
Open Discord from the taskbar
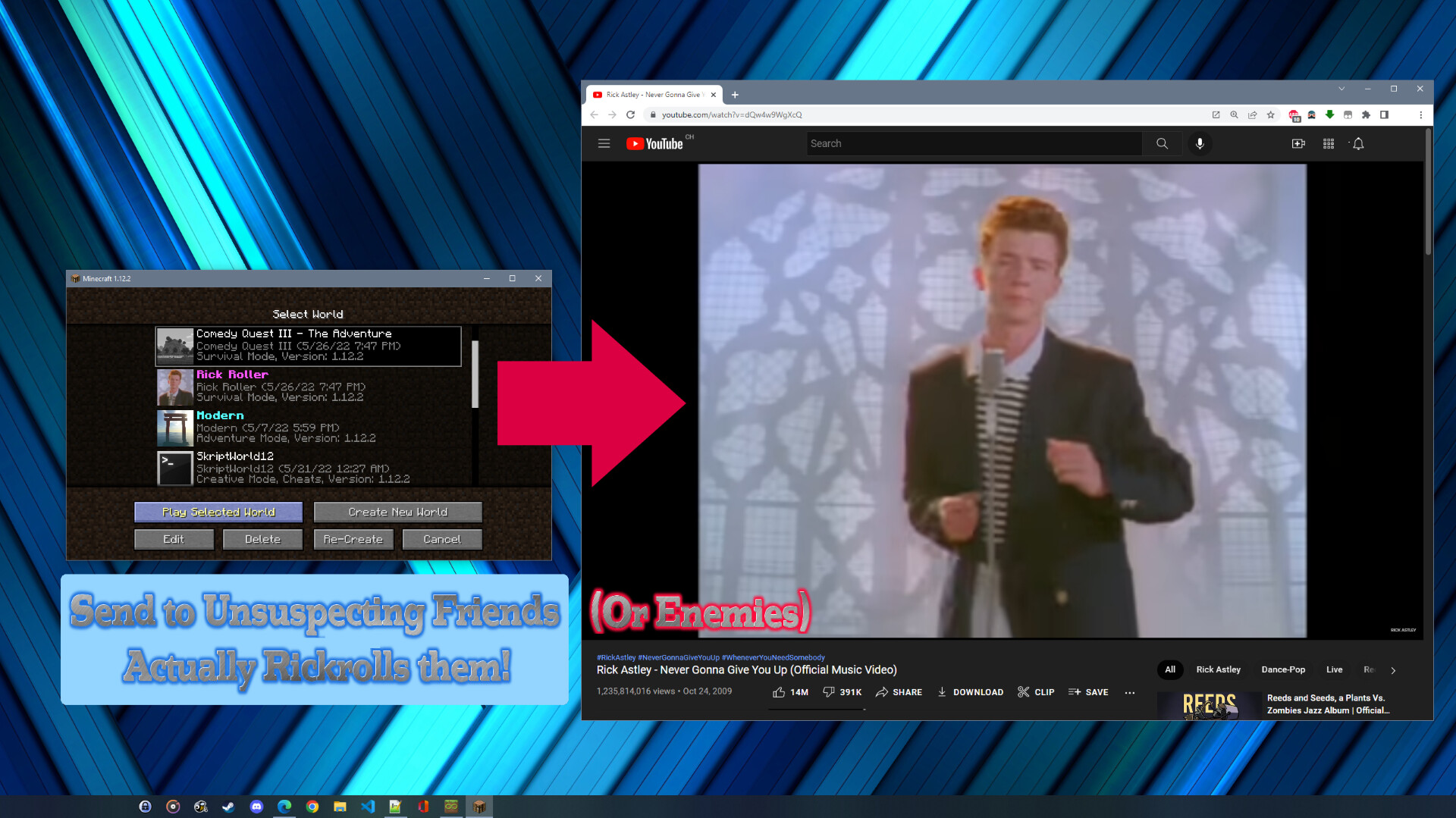(256, 807)
